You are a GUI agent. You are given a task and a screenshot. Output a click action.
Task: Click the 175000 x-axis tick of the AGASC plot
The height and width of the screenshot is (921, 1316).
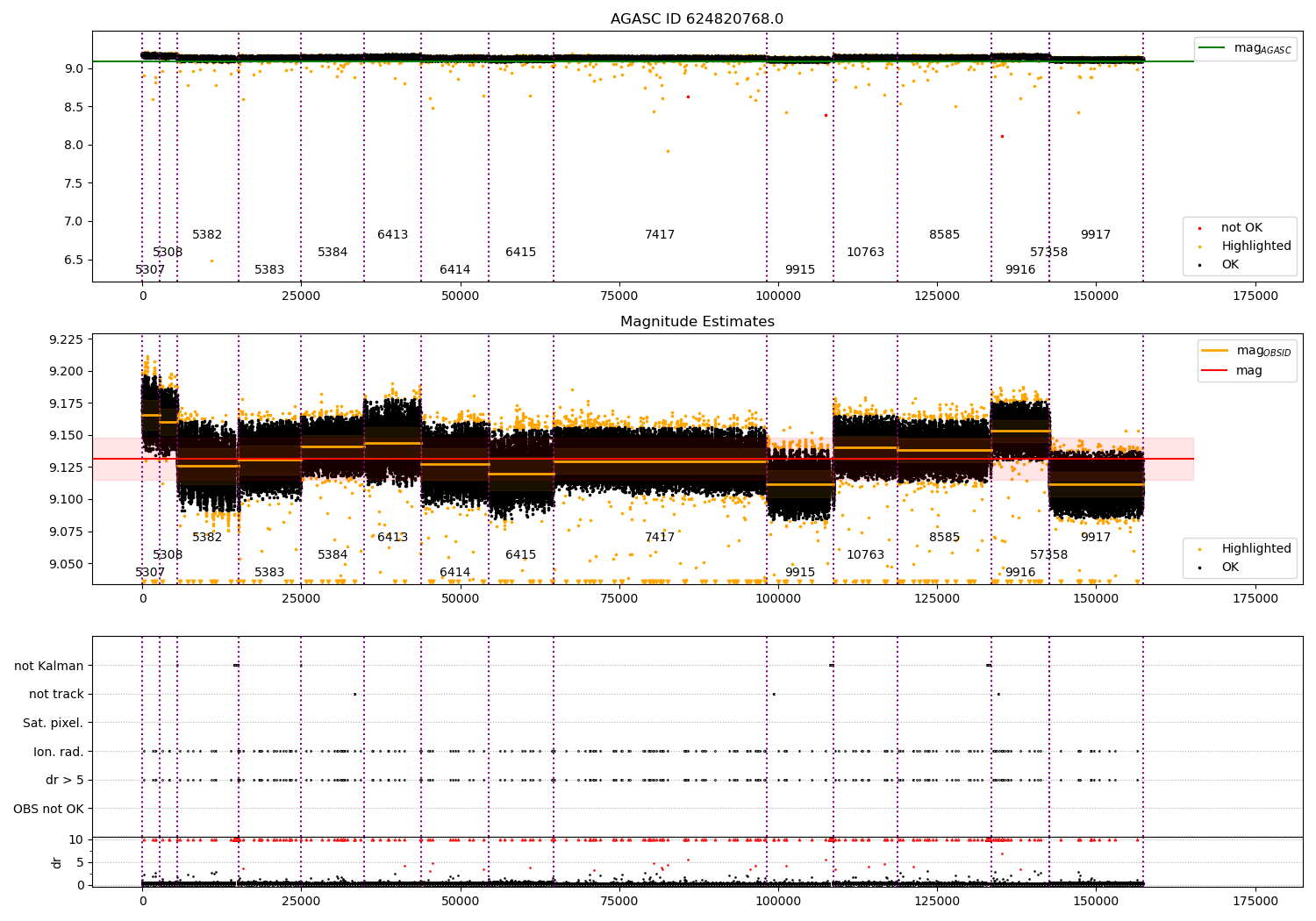[1255, 296]
